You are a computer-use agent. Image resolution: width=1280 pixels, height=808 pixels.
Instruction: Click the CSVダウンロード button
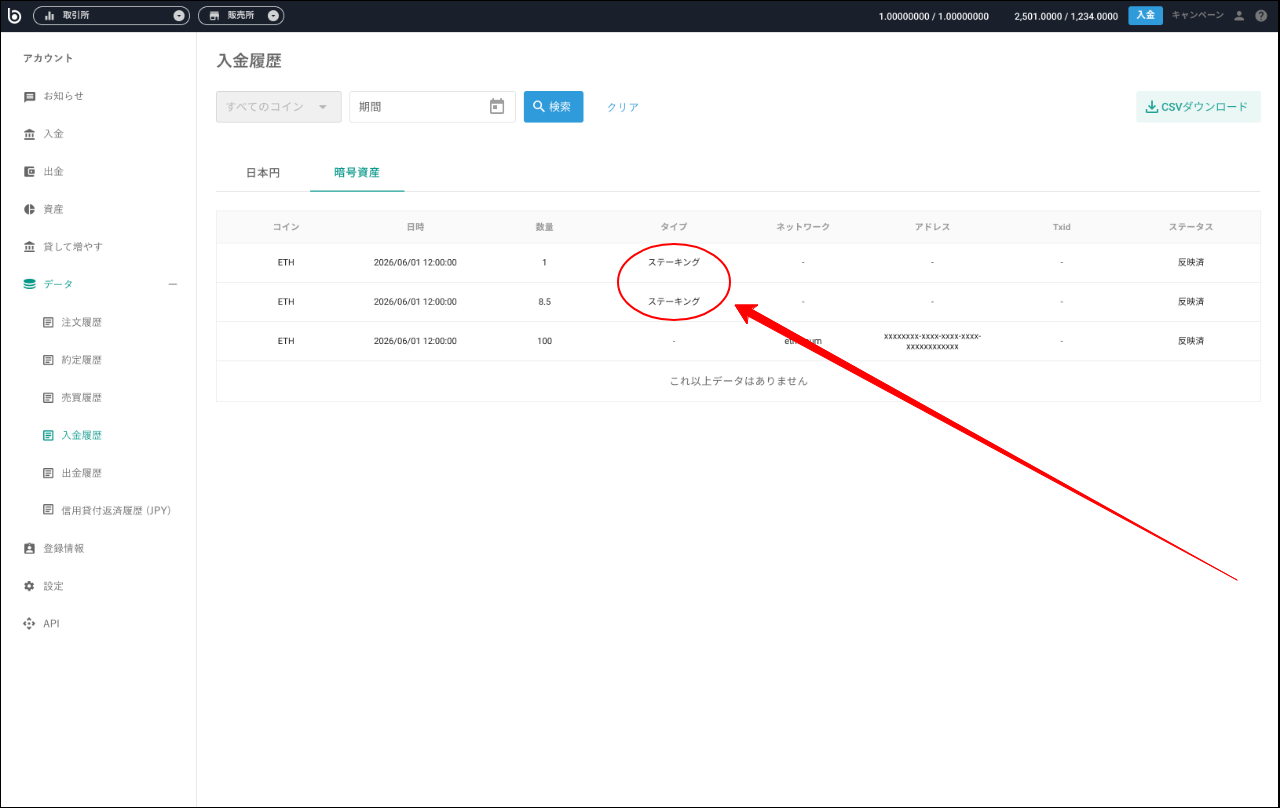point(1198,107)
